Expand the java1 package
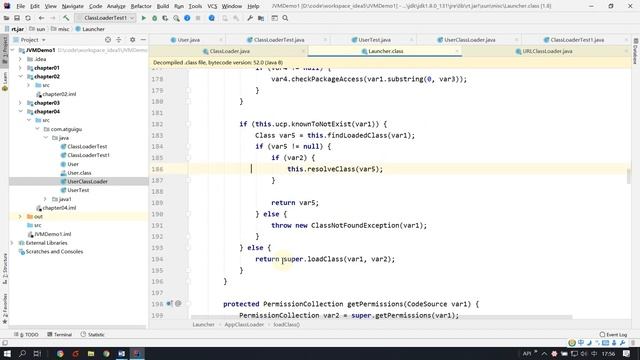 click(x=45, y=199)
